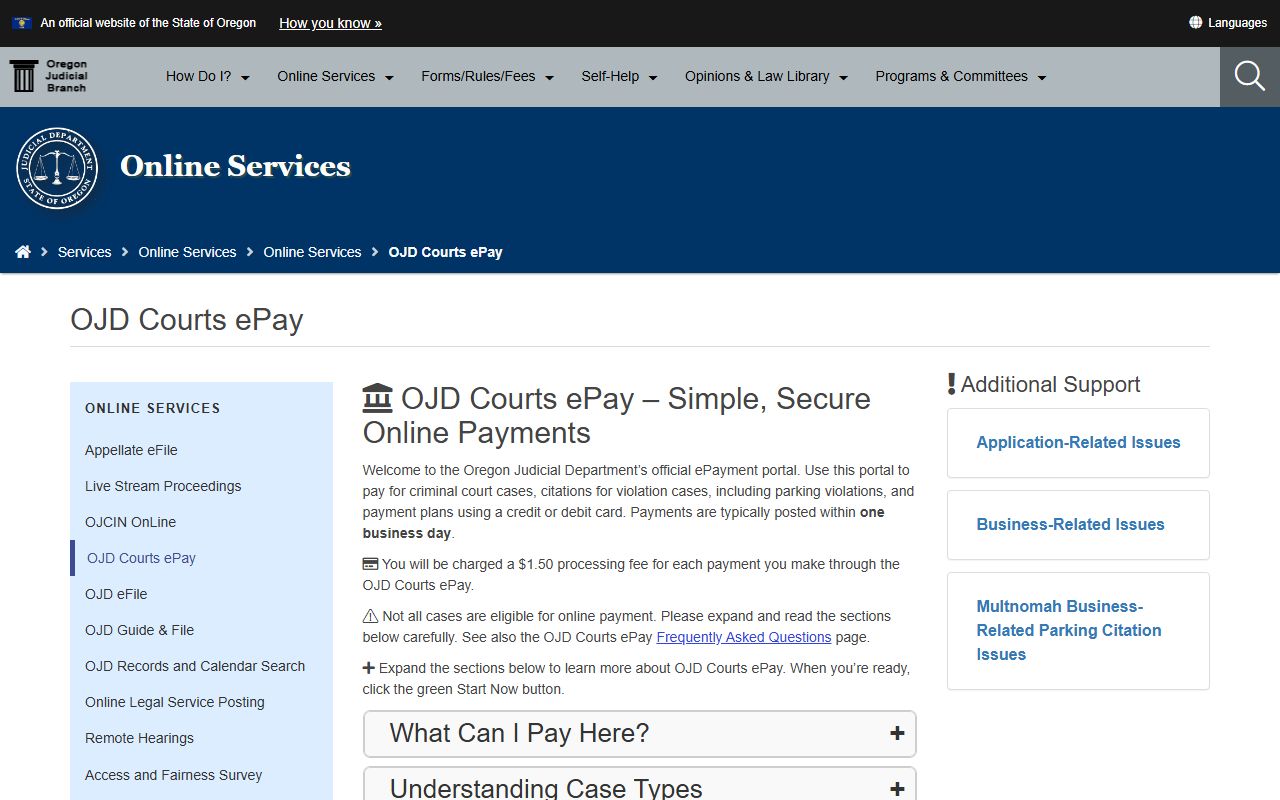Screen dimensions: 1280x800
Task: Click the Oregon state flag icon
Action: pyautogui.click(x=21, y=22)
